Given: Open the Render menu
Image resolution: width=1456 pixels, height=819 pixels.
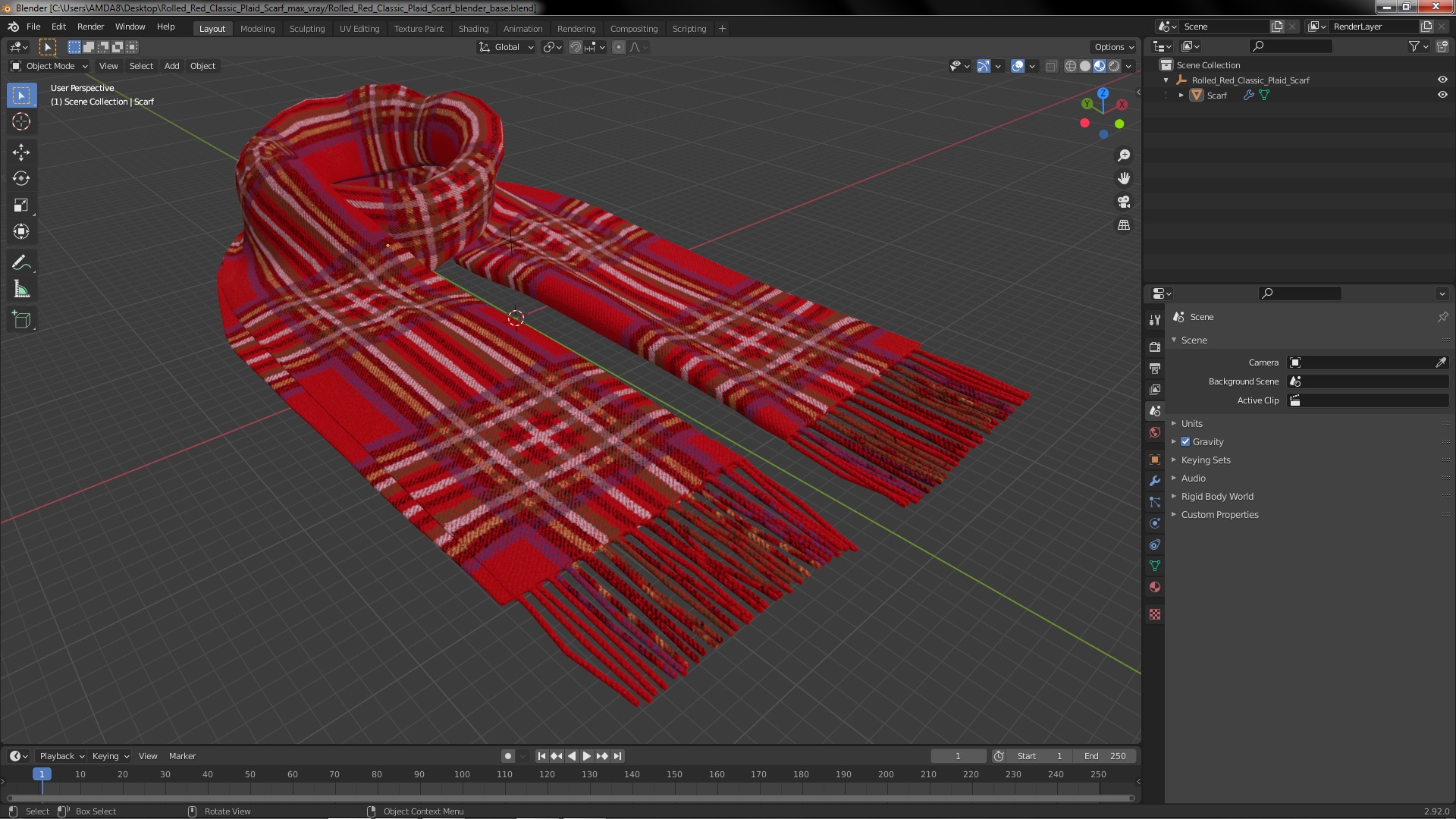Looking at the screenshot, I should point(90,27).
